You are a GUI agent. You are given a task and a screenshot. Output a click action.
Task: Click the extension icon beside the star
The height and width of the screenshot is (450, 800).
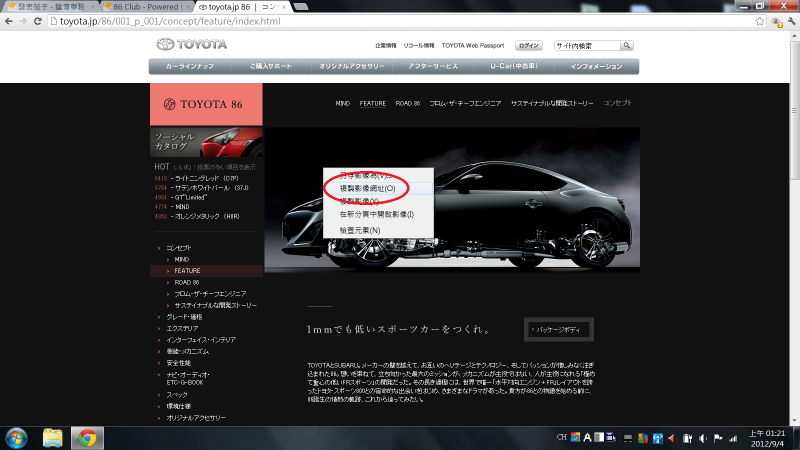pyautogui.click(x=777, y=22)
